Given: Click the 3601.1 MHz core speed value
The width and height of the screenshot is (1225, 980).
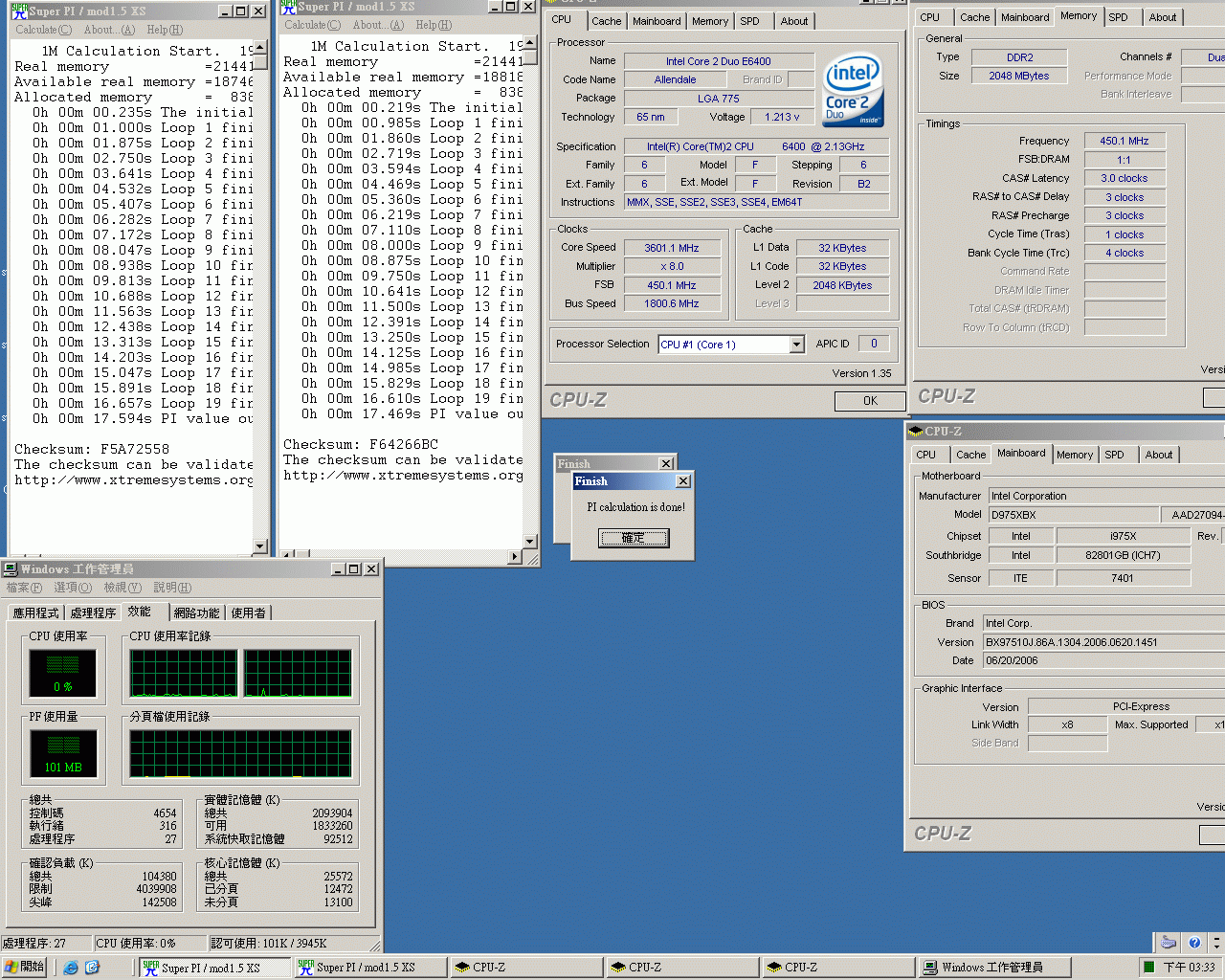Looking at the screenshot, I should point(672,248).
